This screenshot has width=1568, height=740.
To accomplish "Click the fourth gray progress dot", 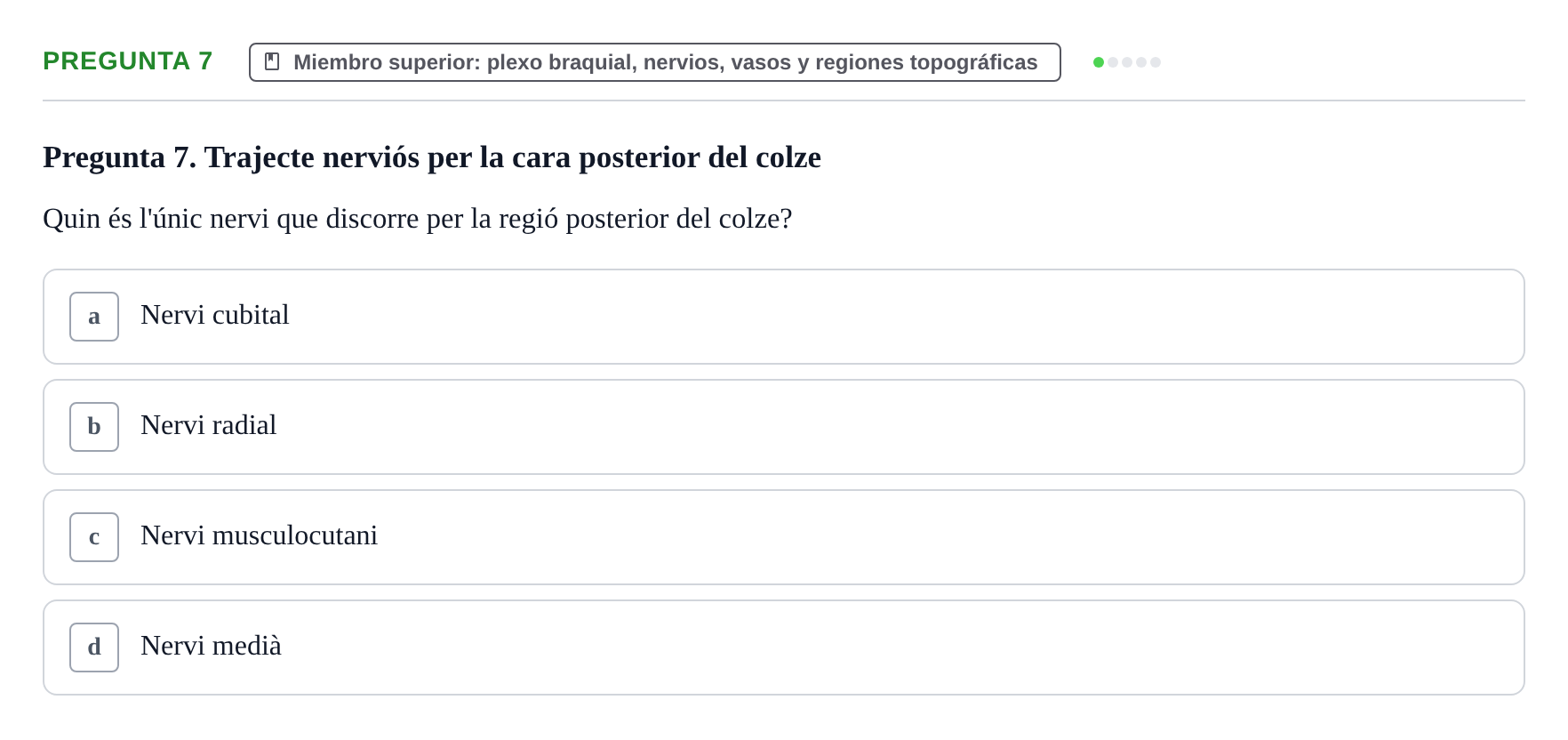I will pyautogui.click(x=1141, y=62).
